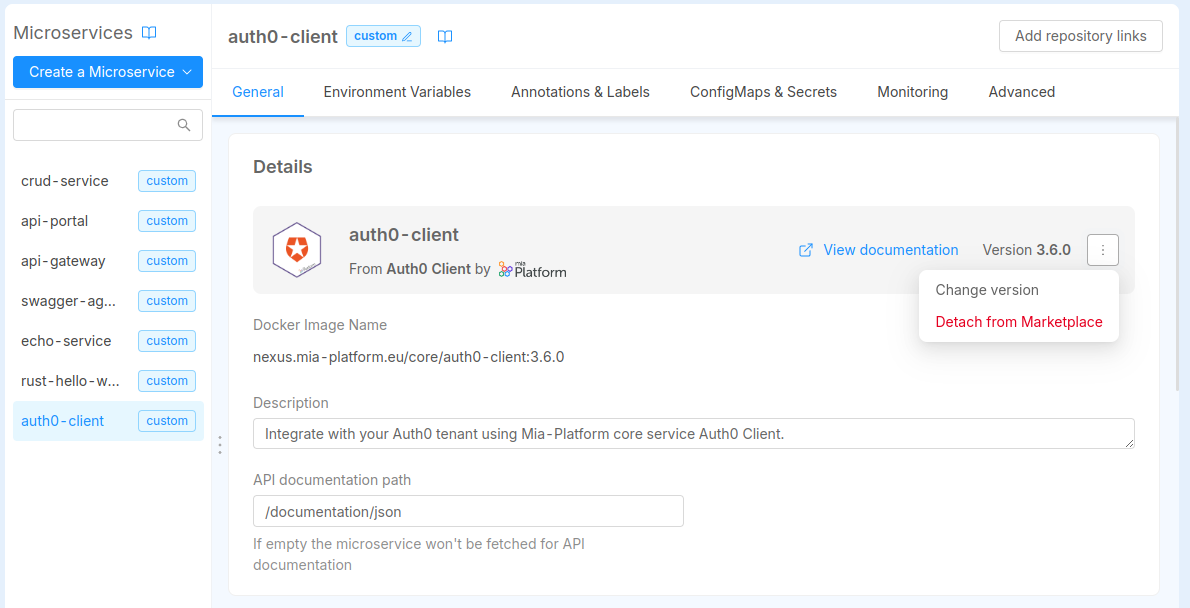Click the Add repository links button
Screen dimensions: 1190x608
coord(1080,36)
